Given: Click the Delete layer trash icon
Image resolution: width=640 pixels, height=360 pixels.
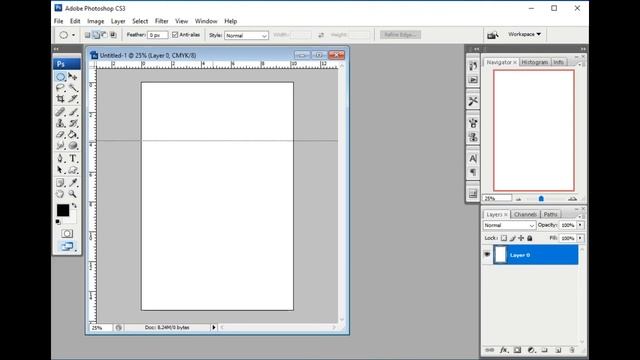Looking at the screenshot, I should tap(572, 350).
